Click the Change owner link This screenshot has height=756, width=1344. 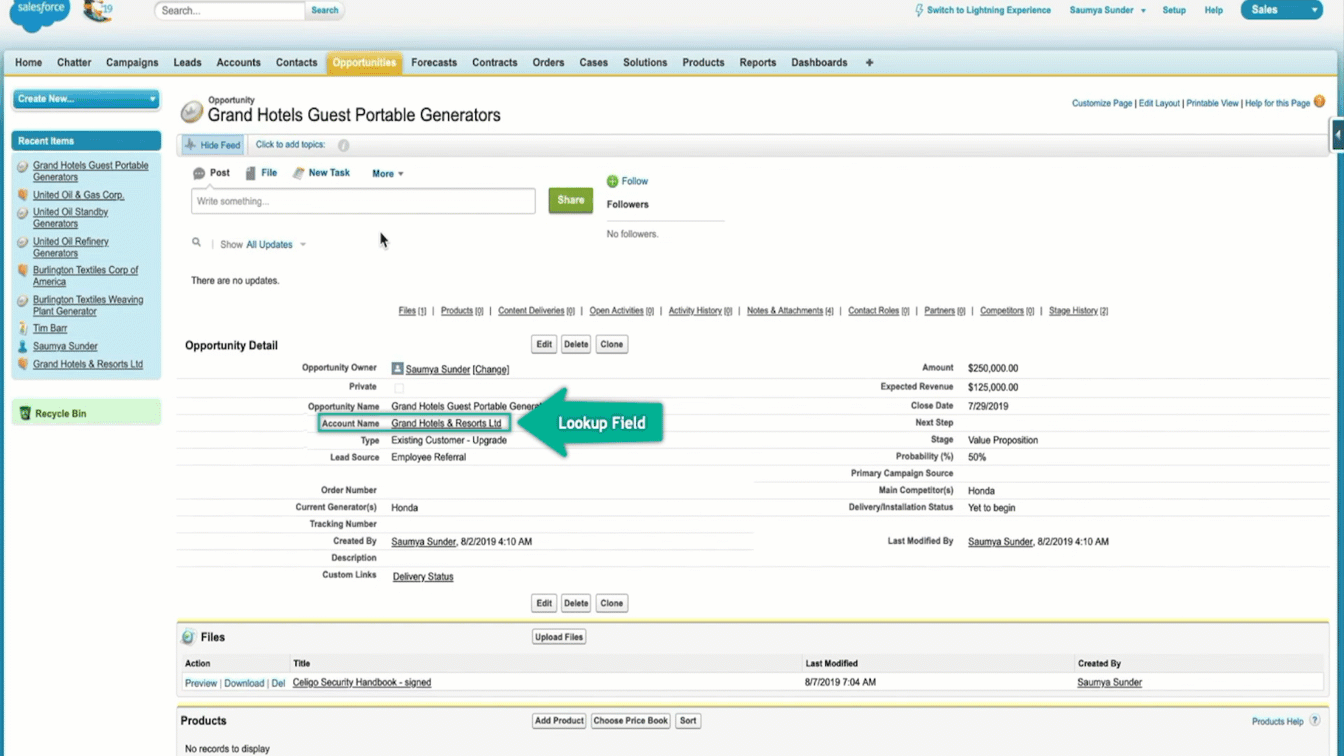click(x=491, y=369)
